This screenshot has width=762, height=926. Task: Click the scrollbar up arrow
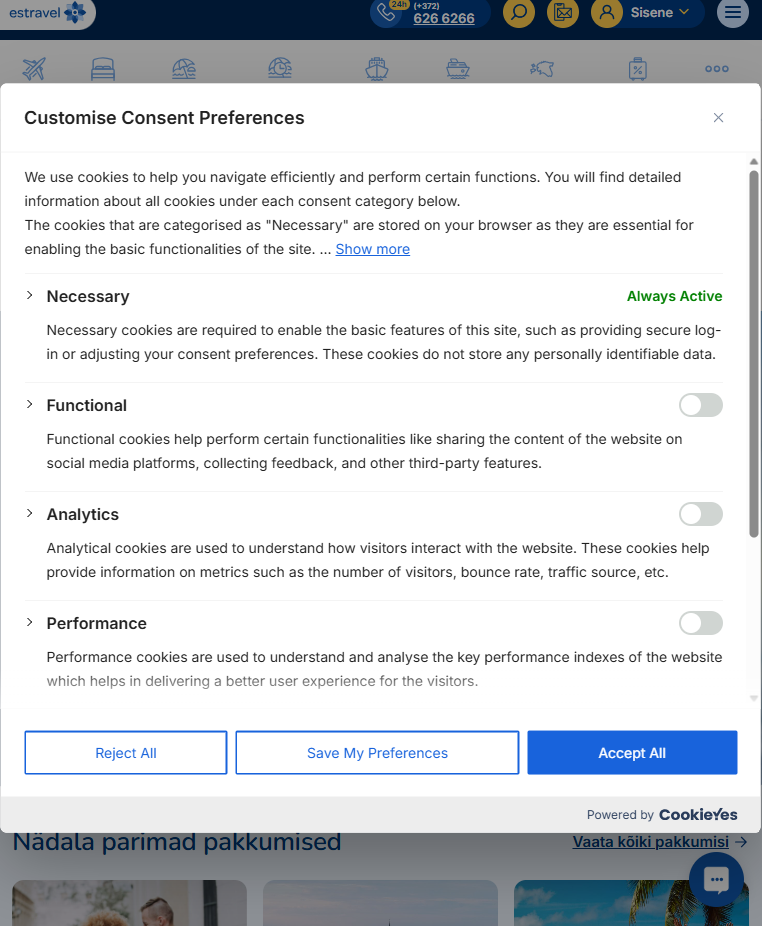point(754,161)
